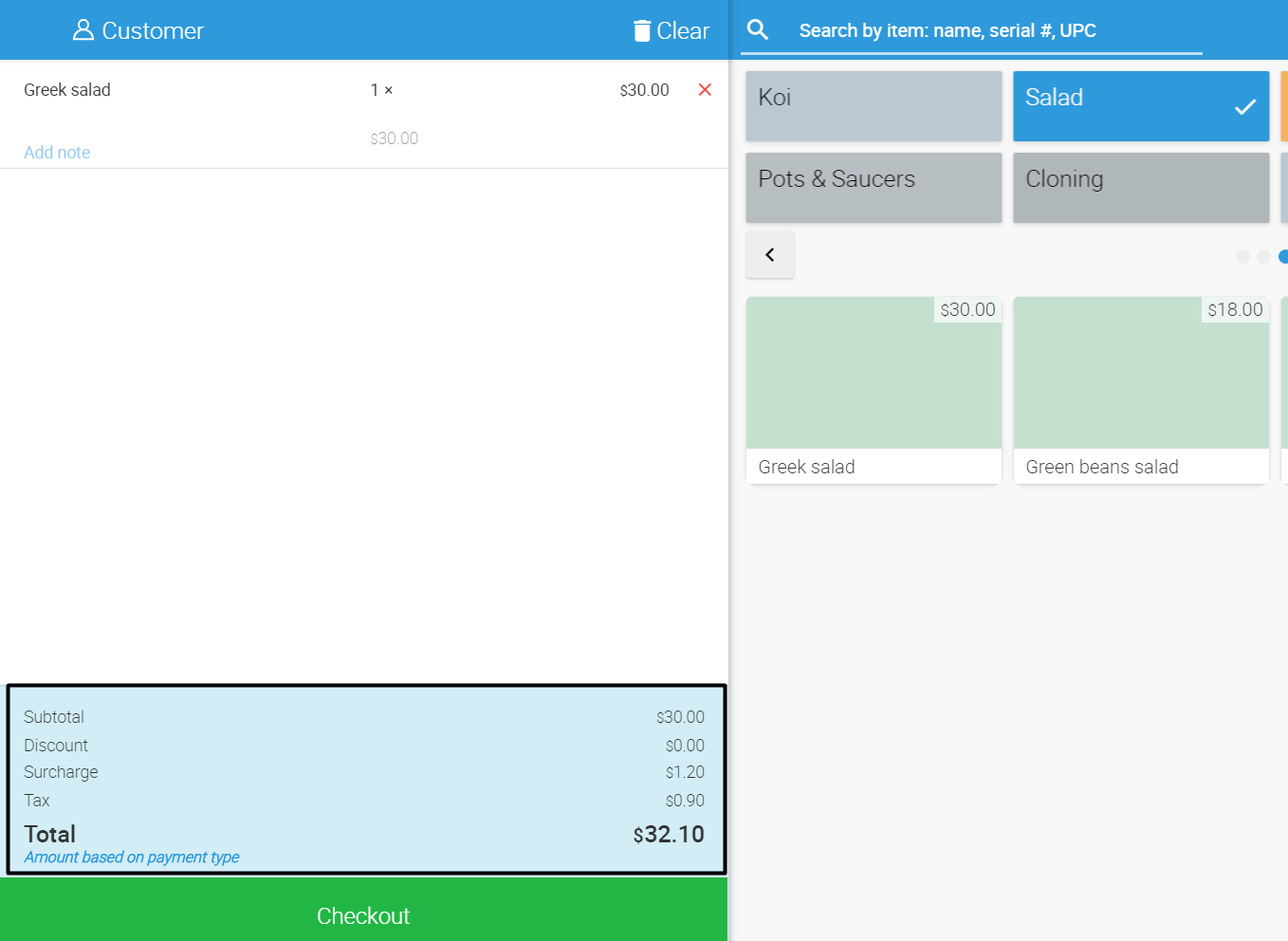The width and height of the screenshot is (1288, 941).
Task: Click the Customer person icon
Action: point(83,30)
